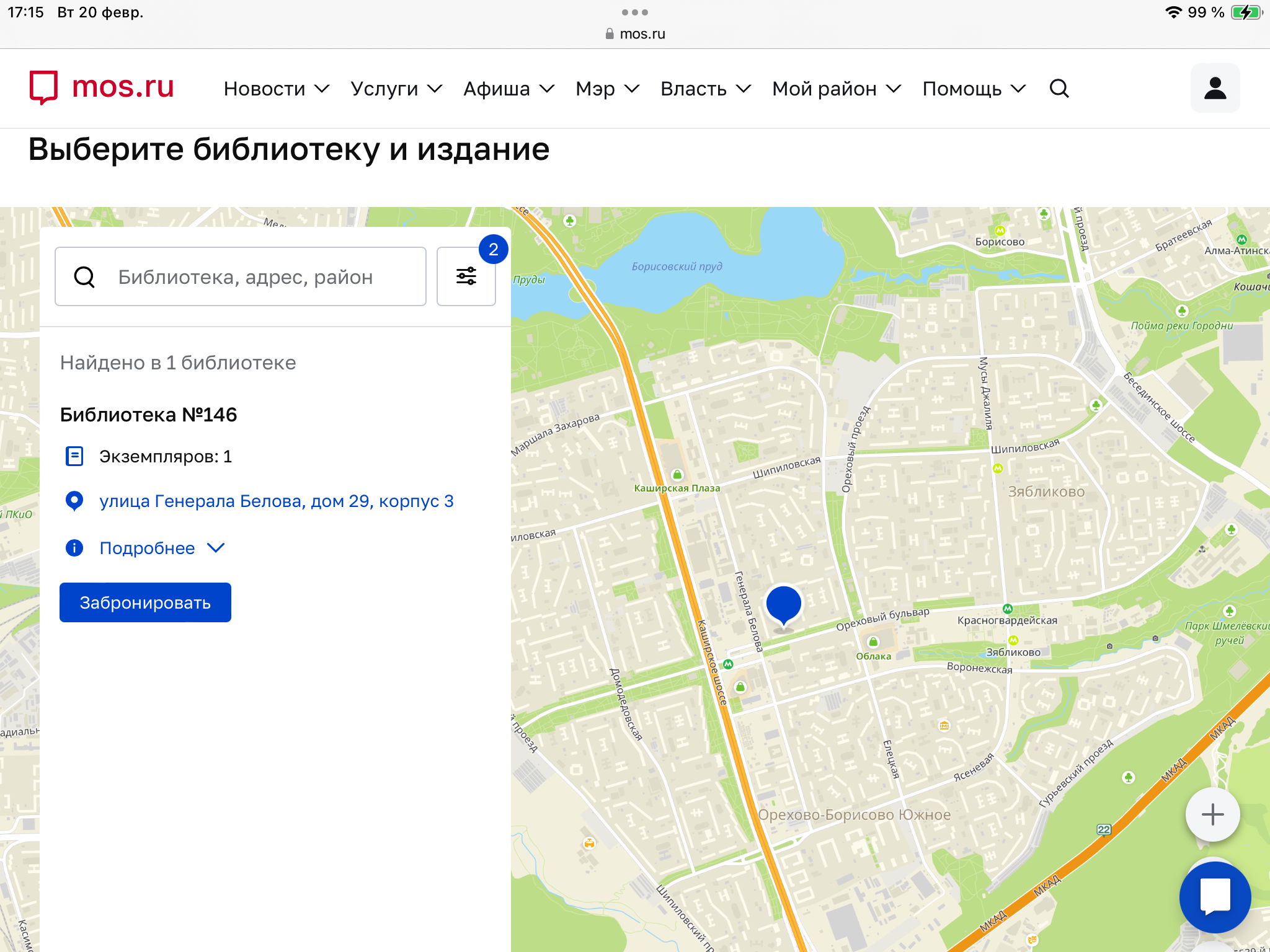The image size is (1270, 952).
Task: Select the Красногвардейская metro icon
Action: [x=1008, y=609]
